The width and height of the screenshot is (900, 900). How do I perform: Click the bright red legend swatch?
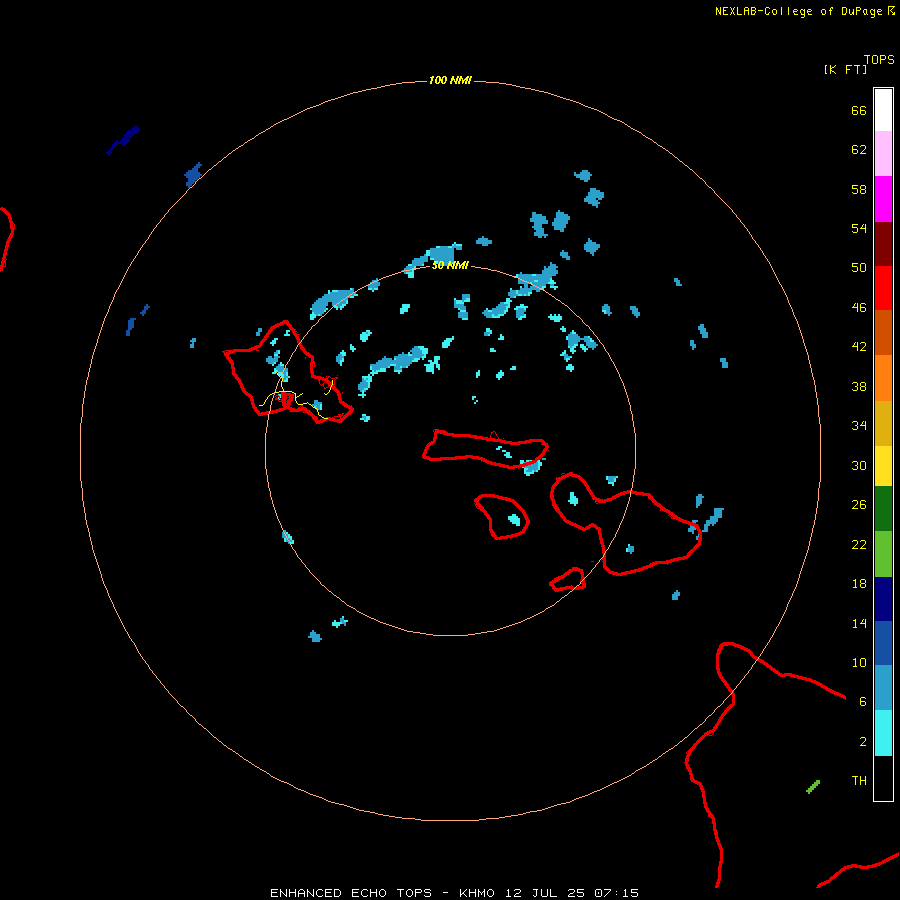coord(883,288)
